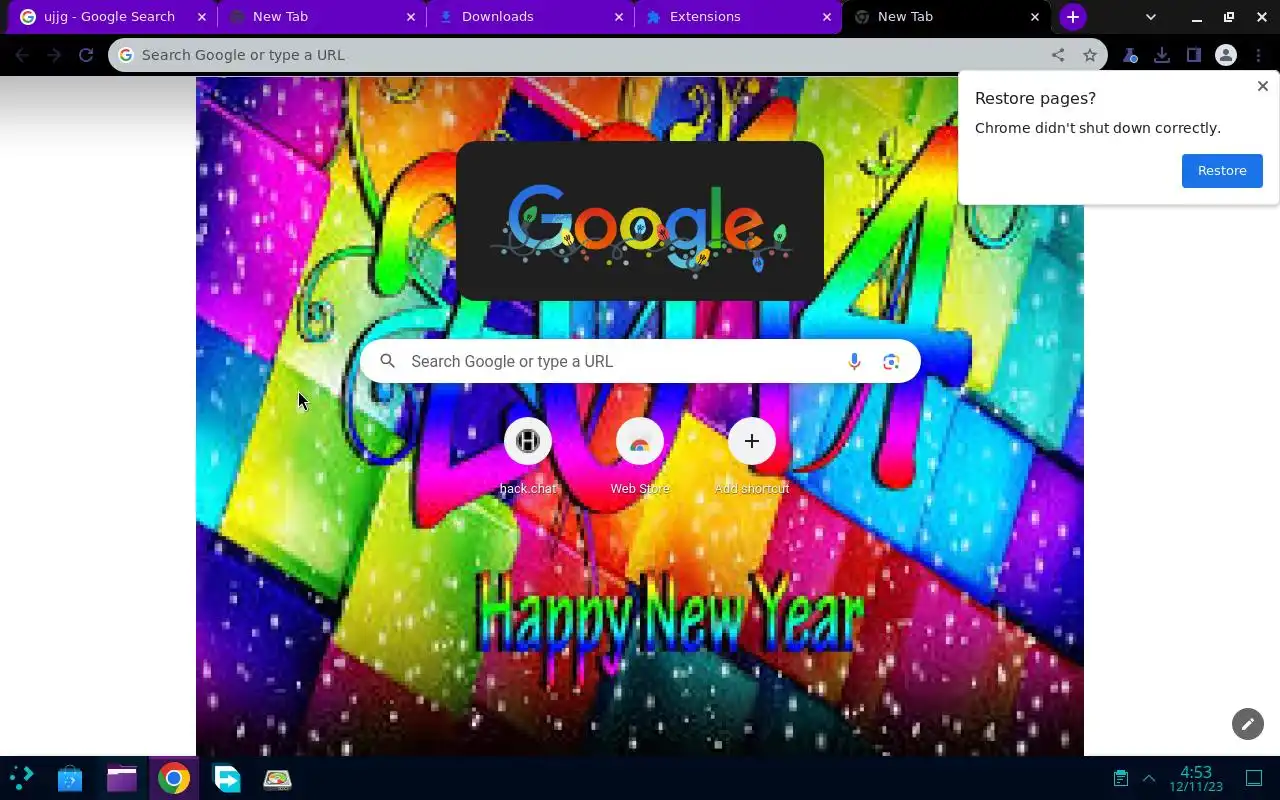The width and height of the screenshot is (1280, 800).
Task: Close the ujjg - Google Search tab
Action: coord(203,17)
